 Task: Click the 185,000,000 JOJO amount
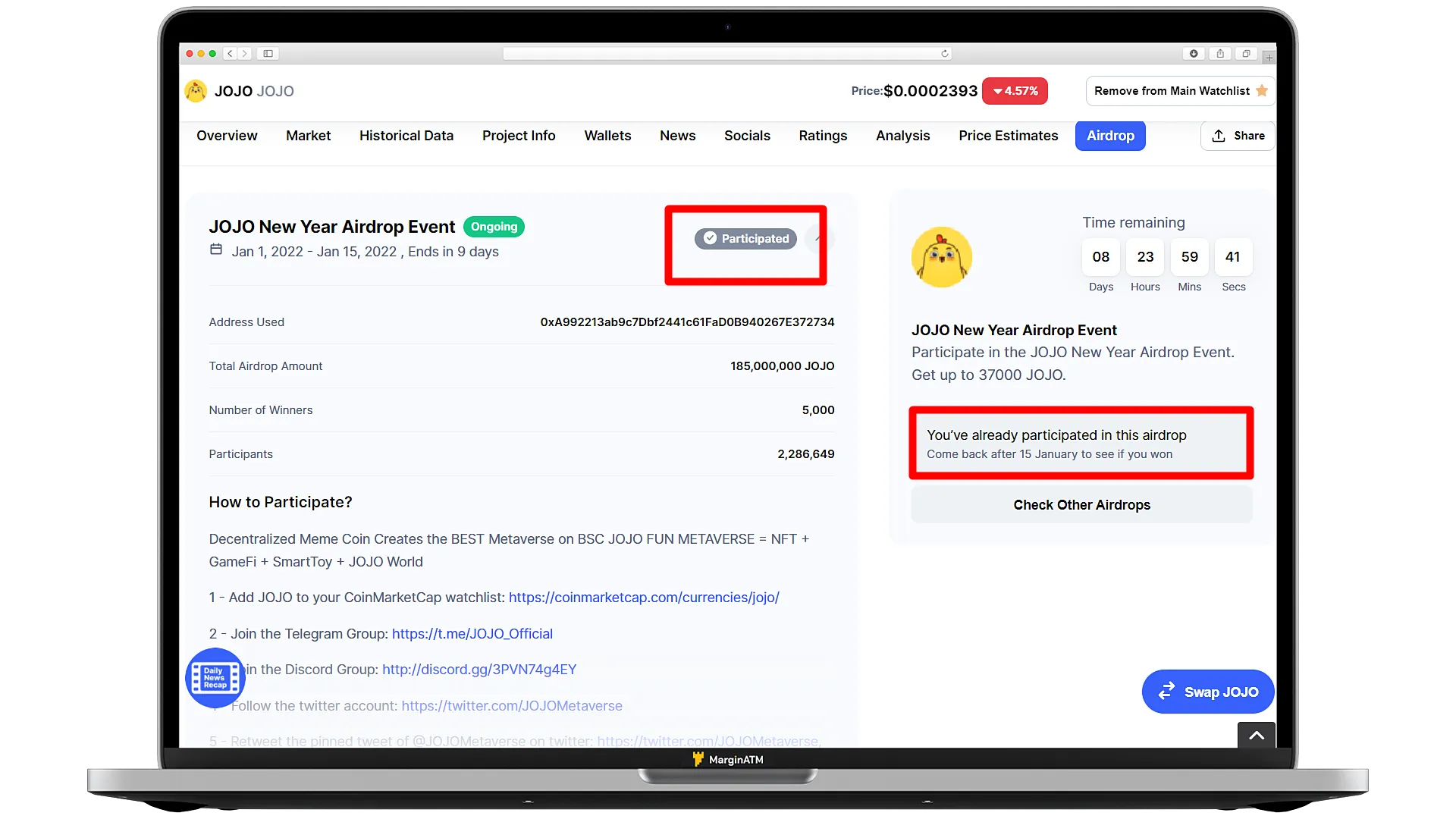click(x=782, y=366)
